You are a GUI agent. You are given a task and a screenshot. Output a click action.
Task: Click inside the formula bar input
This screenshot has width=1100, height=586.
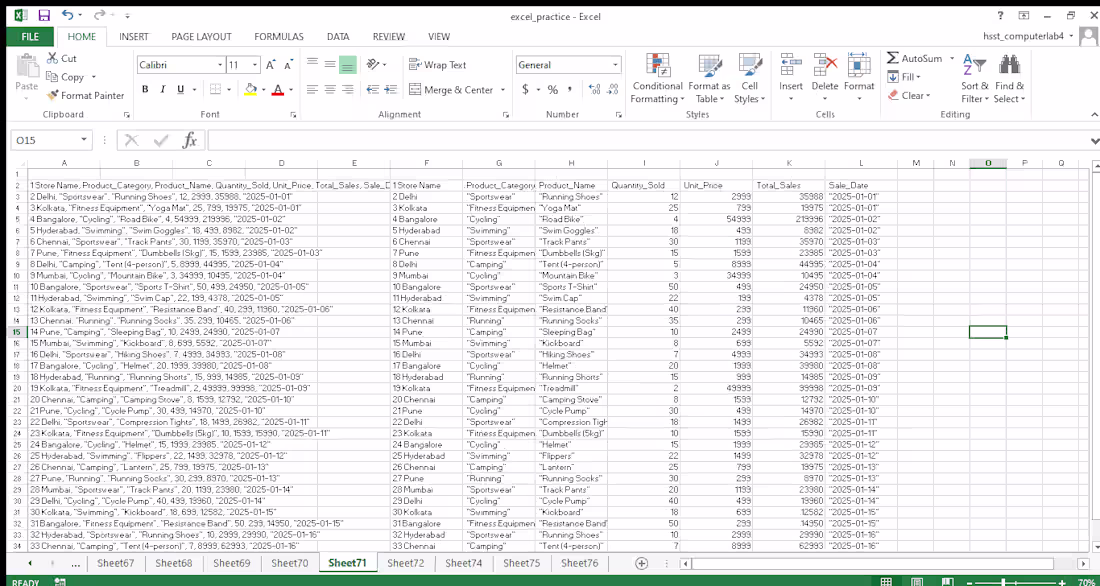(x=649, y=140)
